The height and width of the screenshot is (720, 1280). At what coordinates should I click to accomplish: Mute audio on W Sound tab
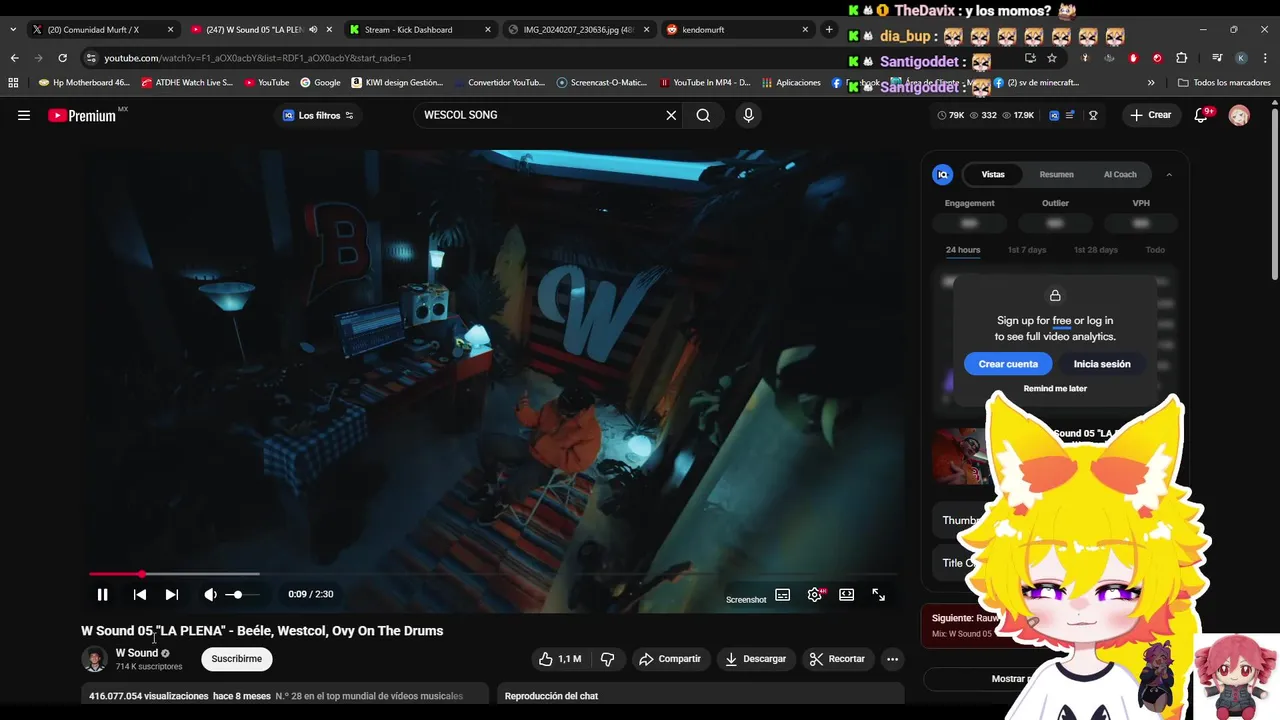(x=313, y=30)
